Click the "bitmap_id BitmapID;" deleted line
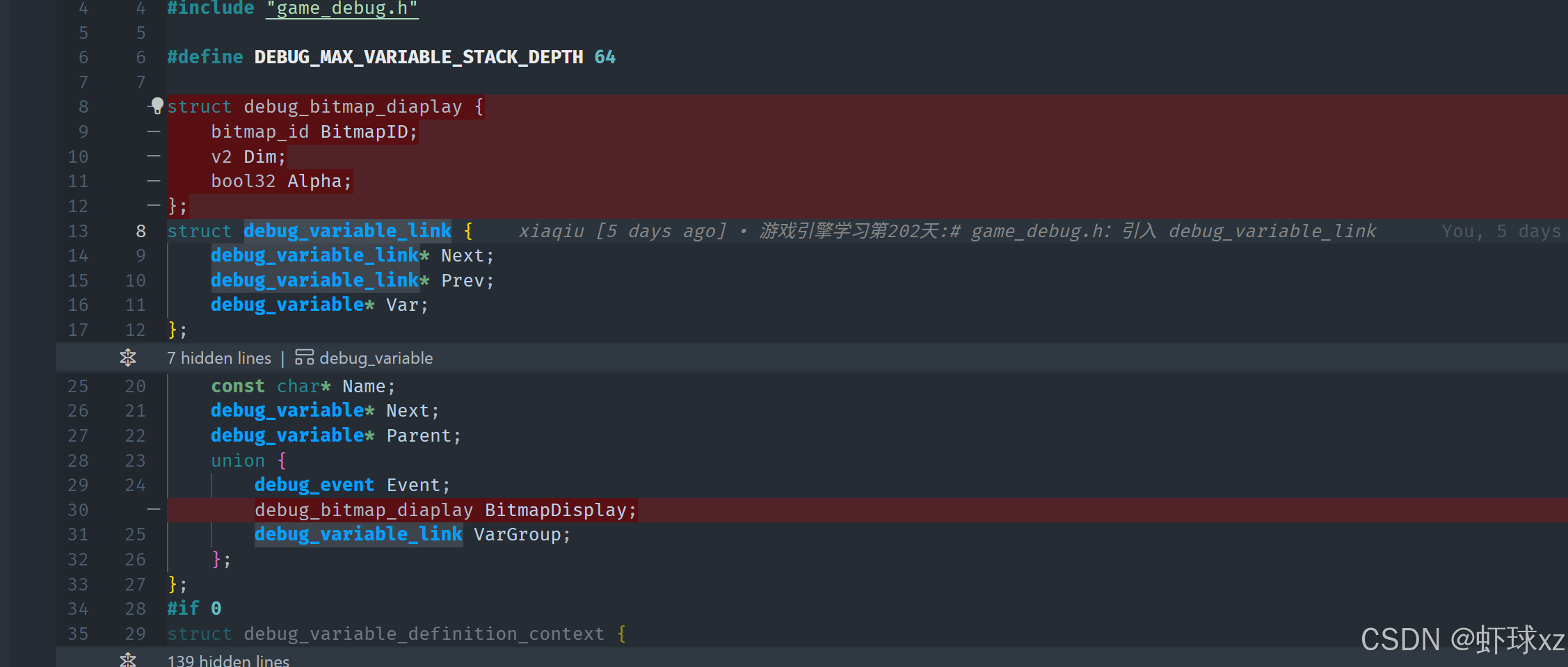 point(314,131)
